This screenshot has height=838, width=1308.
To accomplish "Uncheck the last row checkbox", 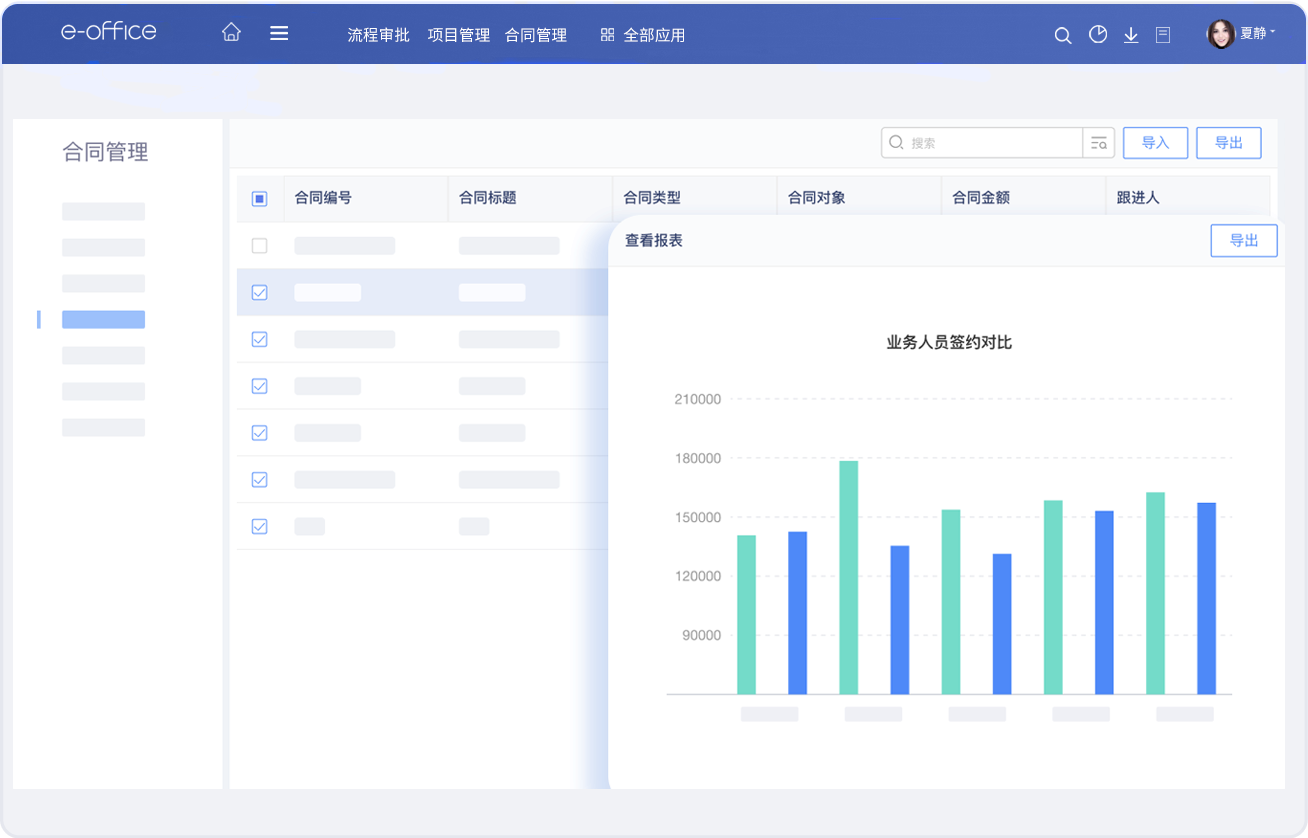I will (x=259, y=526).
